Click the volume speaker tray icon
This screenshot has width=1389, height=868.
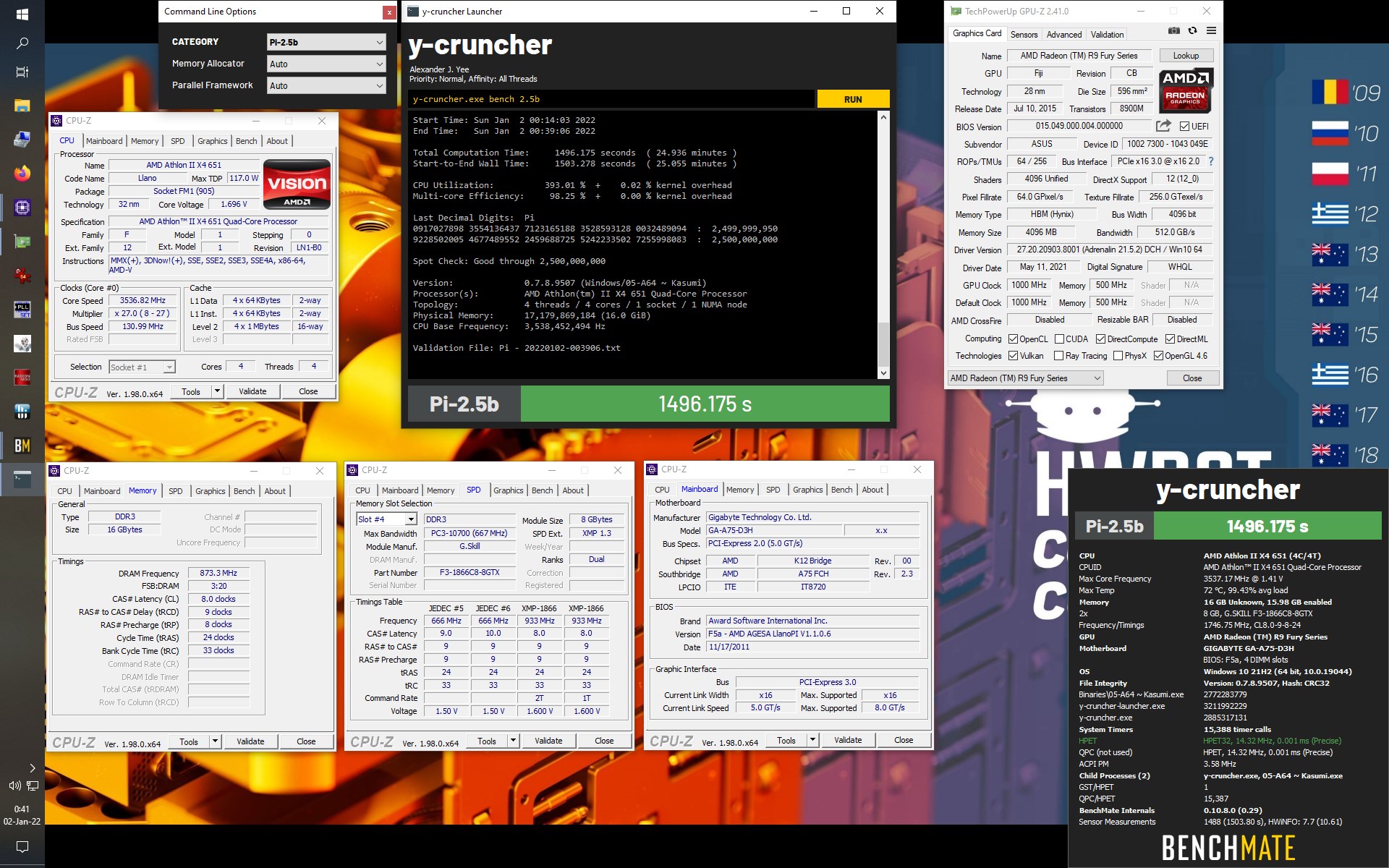click(x=14, y=786)
